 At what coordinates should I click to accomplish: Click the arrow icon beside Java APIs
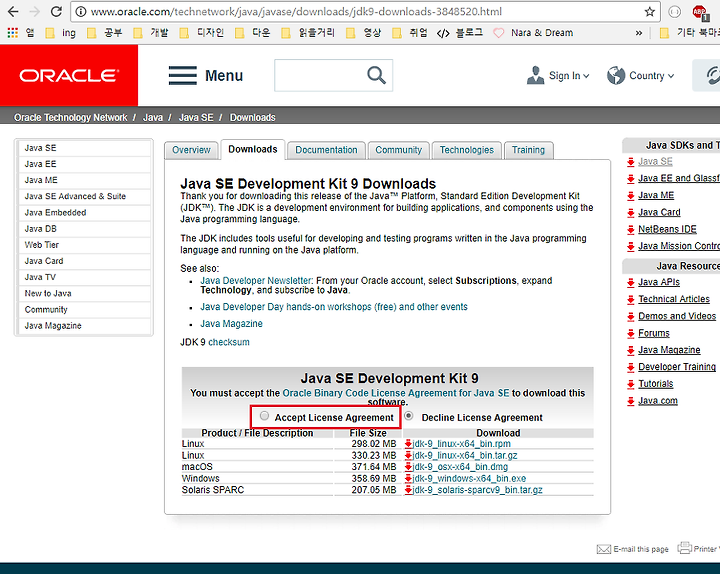point(630,282)
